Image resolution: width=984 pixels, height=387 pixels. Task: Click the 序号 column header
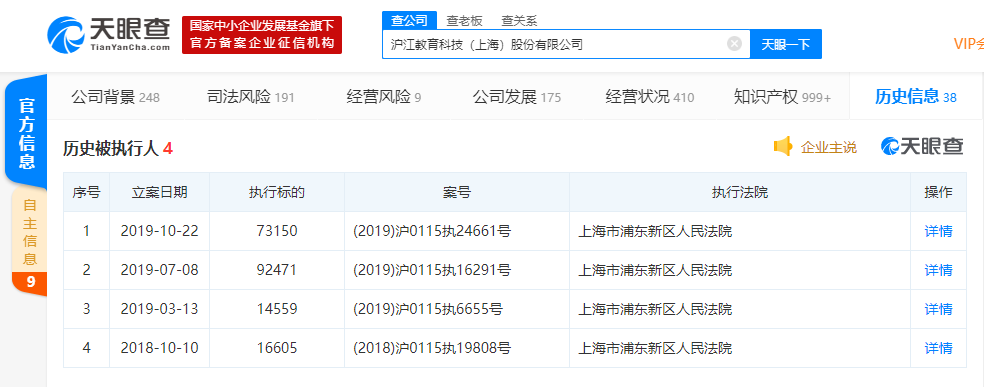tap(87, 193)
